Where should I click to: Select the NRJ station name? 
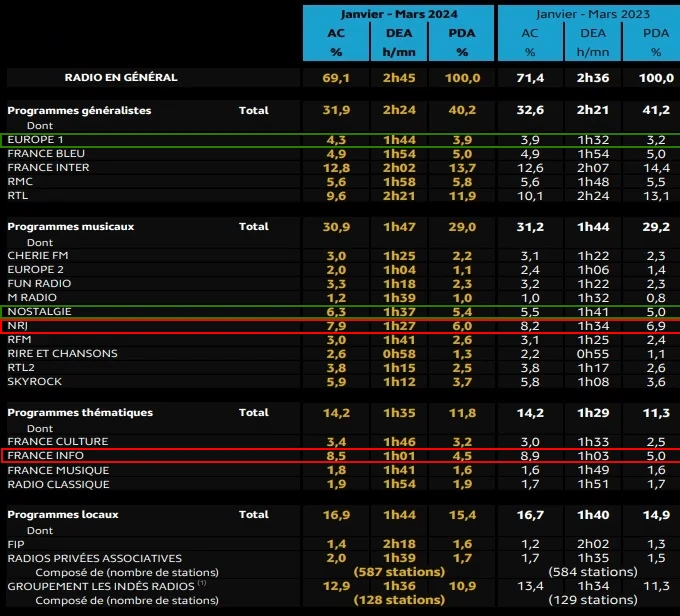point(19,326)
